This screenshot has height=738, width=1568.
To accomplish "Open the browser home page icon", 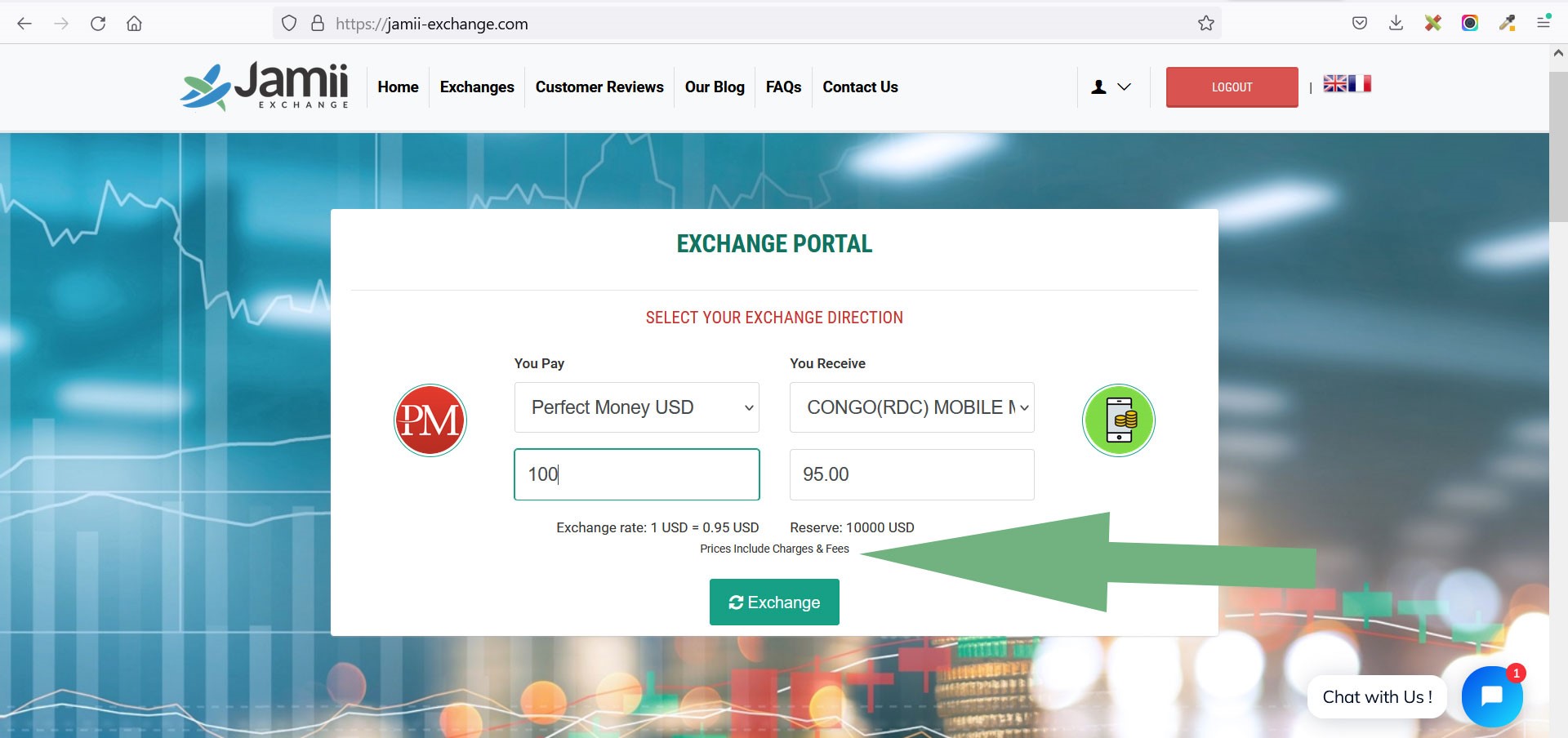I will click(135, 24).
